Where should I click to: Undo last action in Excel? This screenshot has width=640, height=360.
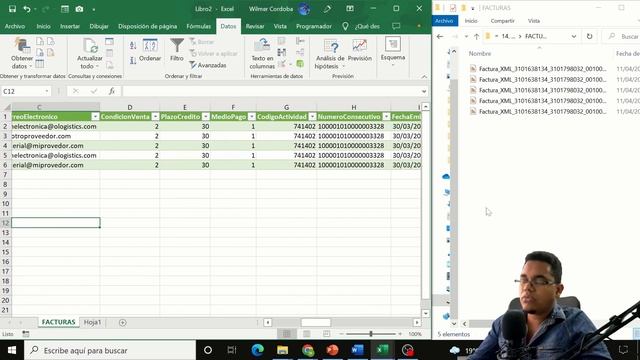(x=27, y=9)
